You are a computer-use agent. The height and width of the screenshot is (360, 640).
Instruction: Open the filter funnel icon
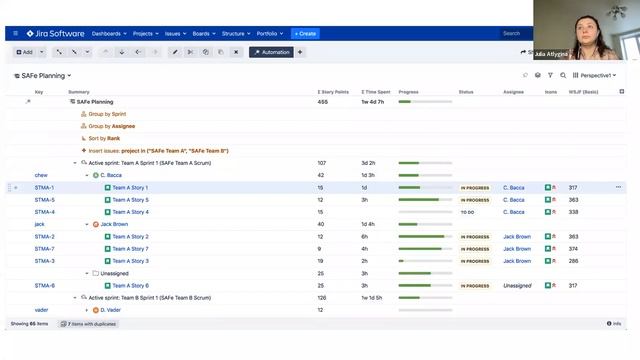[x=550, y=76]
